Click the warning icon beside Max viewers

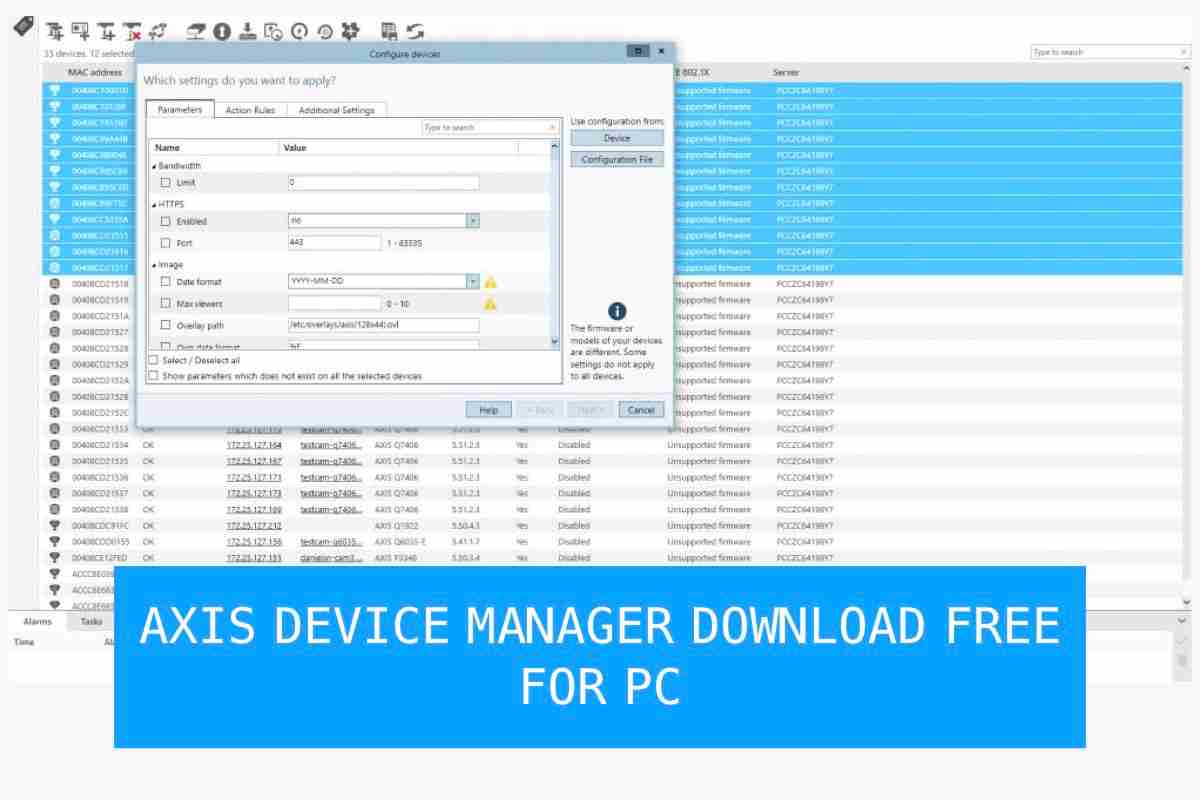[490, 303]
